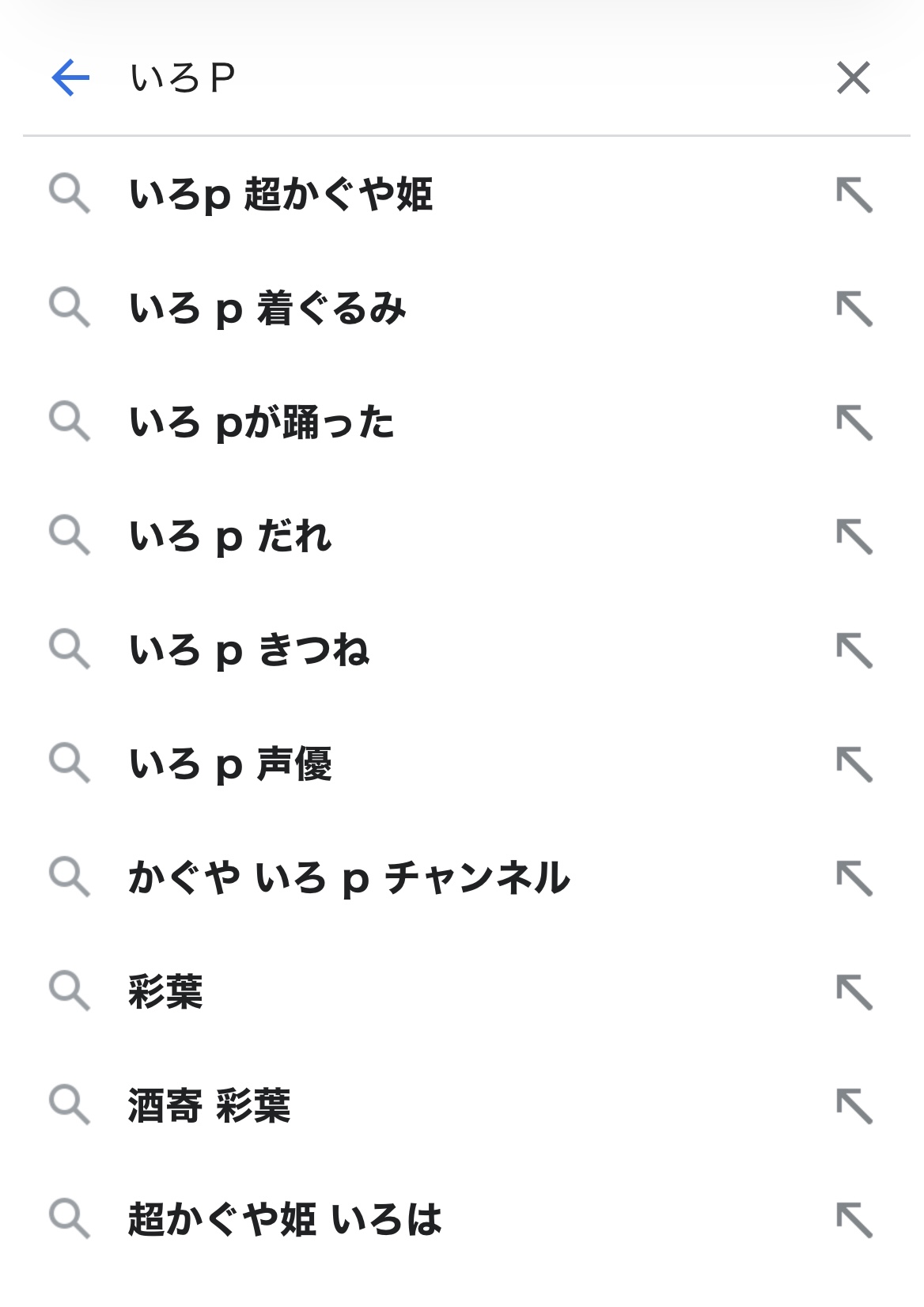
Task: Choose the 彩葉 suggestion
Action: [x=165, y=992]
